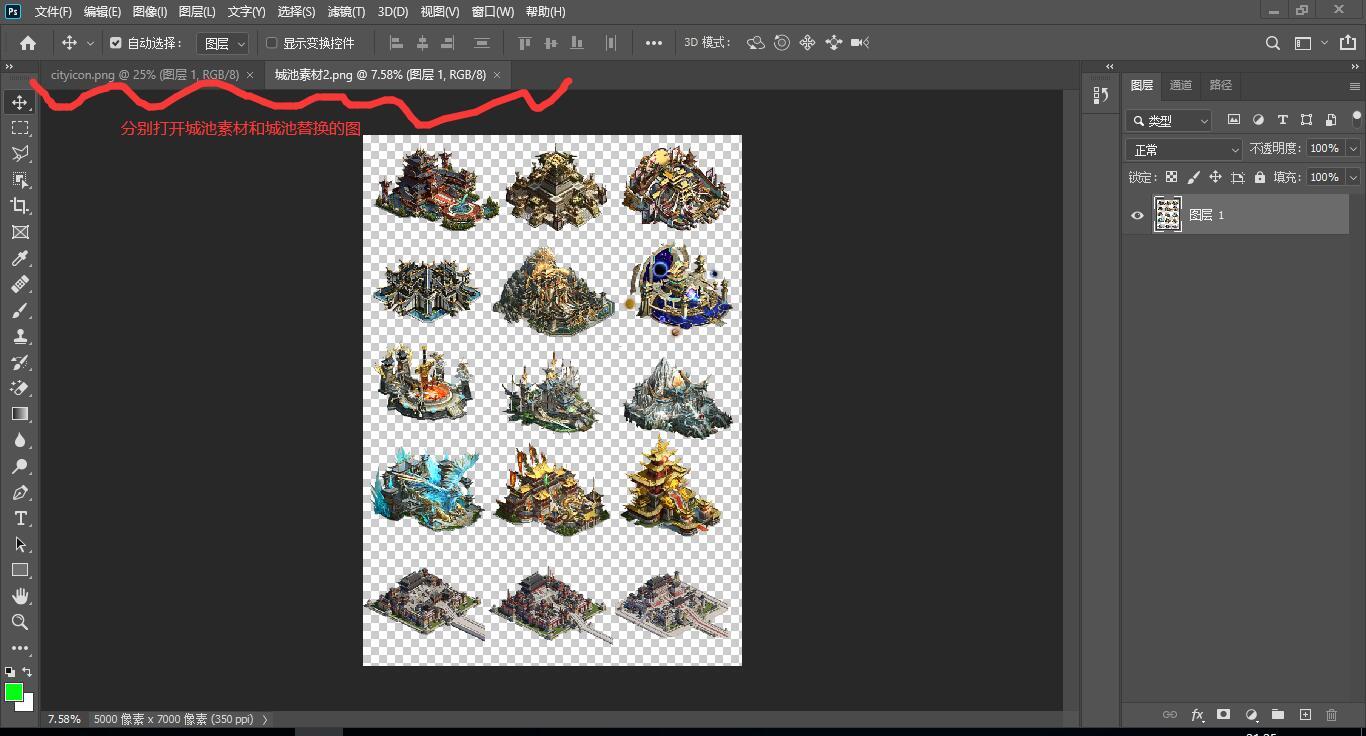Switch to the cityicon.png document tab
This screenshot has height=736, width=1366.
[145, 75]
